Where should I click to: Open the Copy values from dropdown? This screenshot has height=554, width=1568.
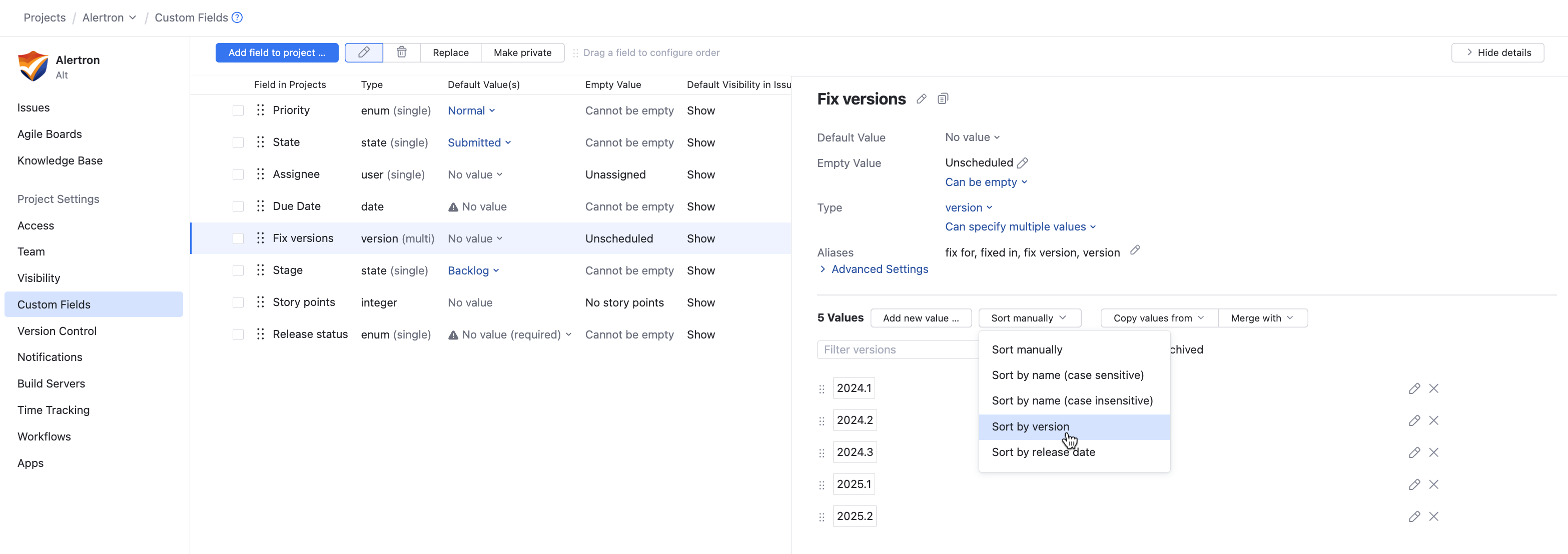point(1158,318)
